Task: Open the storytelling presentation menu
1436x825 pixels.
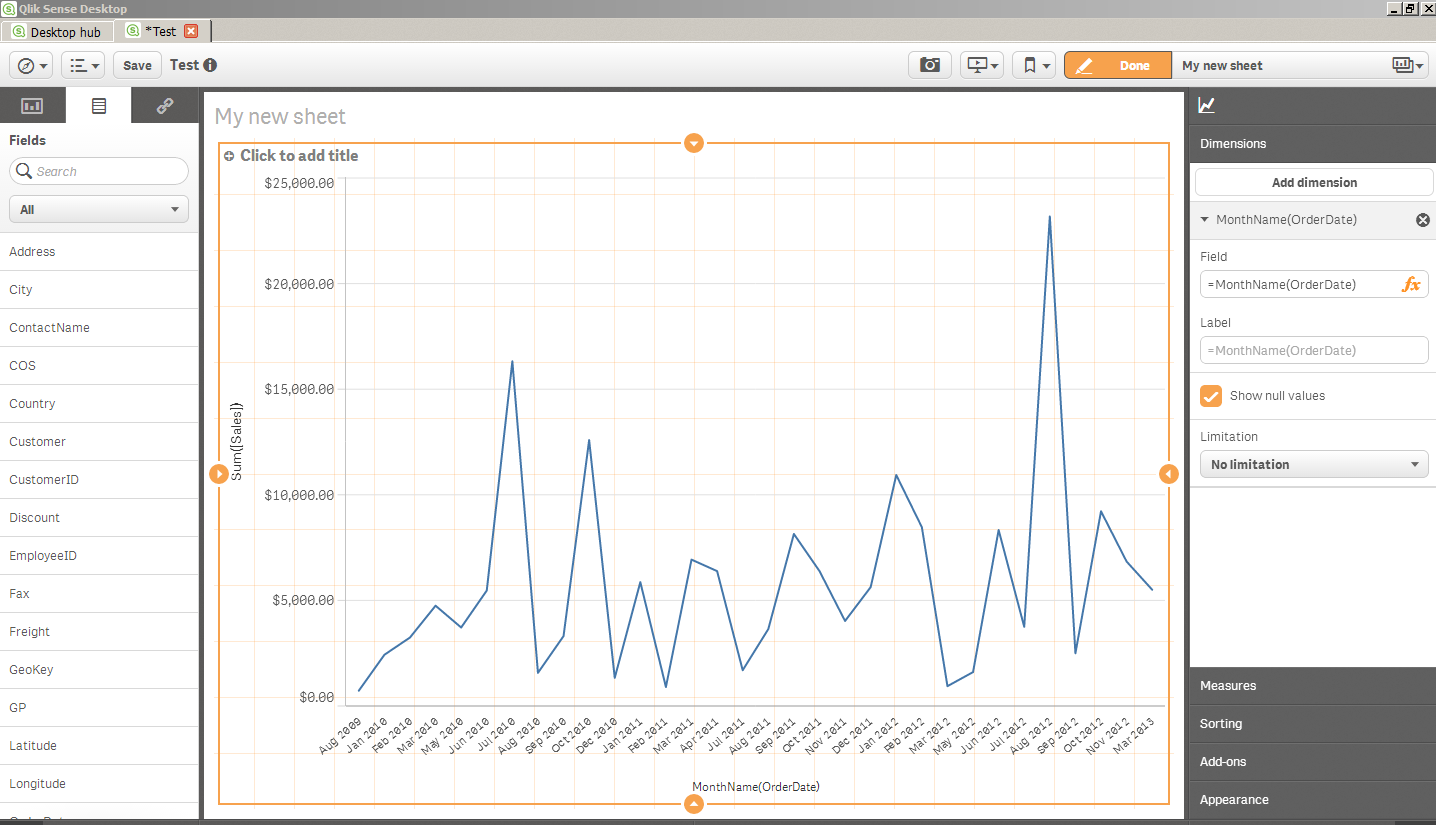Action: pyautogui.click(x=982, y=65)
